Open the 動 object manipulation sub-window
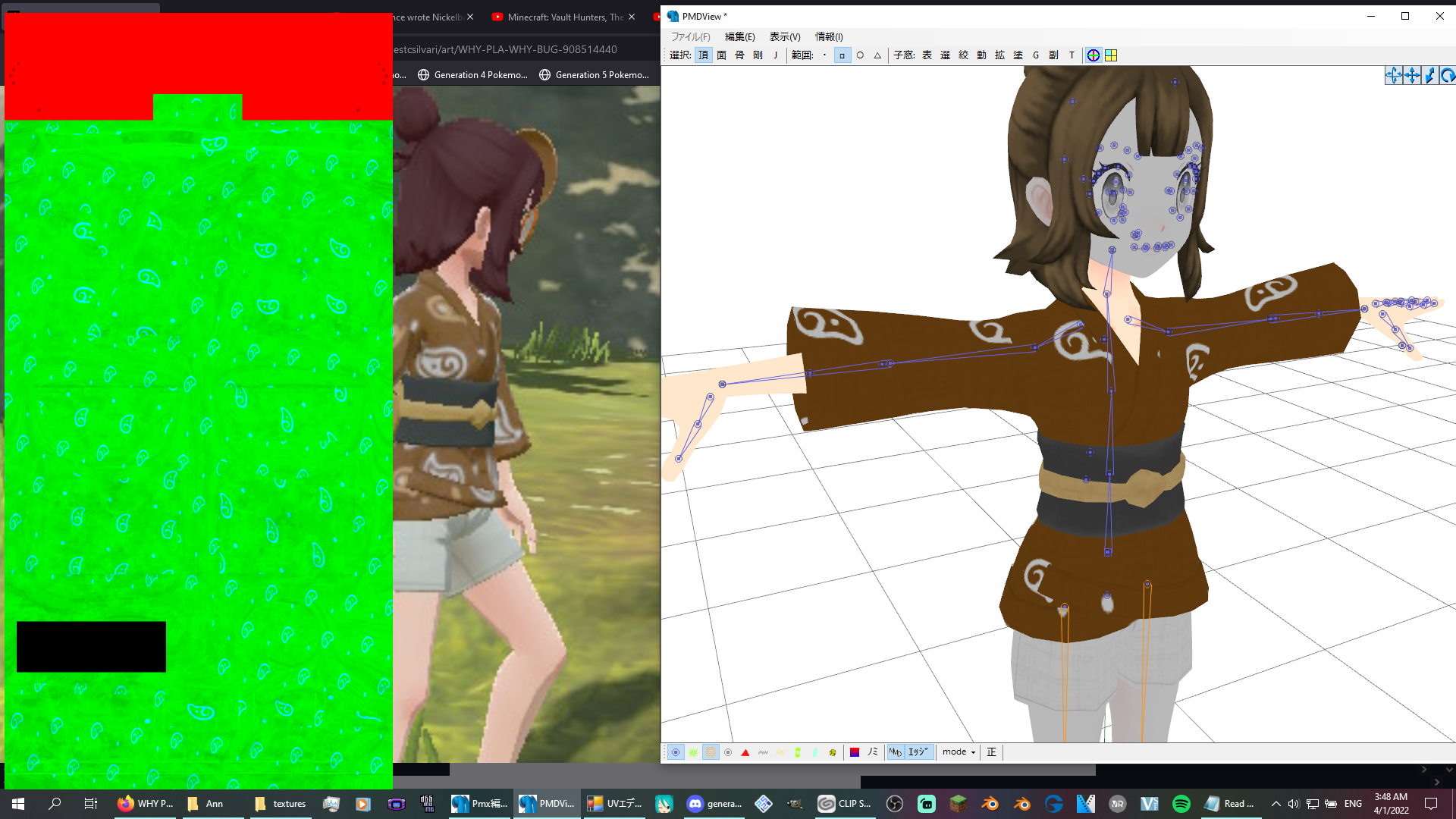This screenshot has width=1456, height=819. [981, 55]
